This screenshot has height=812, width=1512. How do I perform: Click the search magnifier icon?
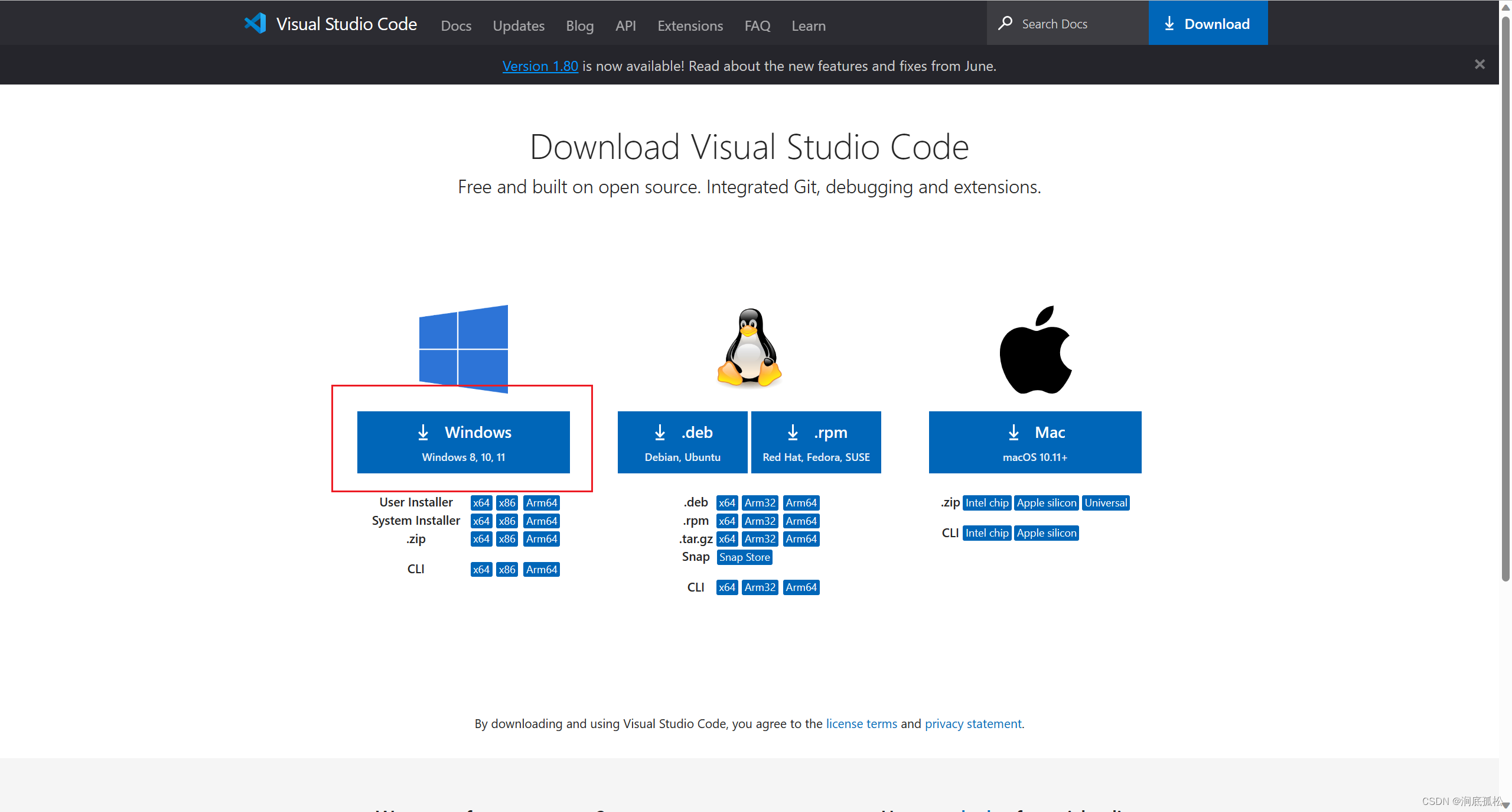[1005, 23]
